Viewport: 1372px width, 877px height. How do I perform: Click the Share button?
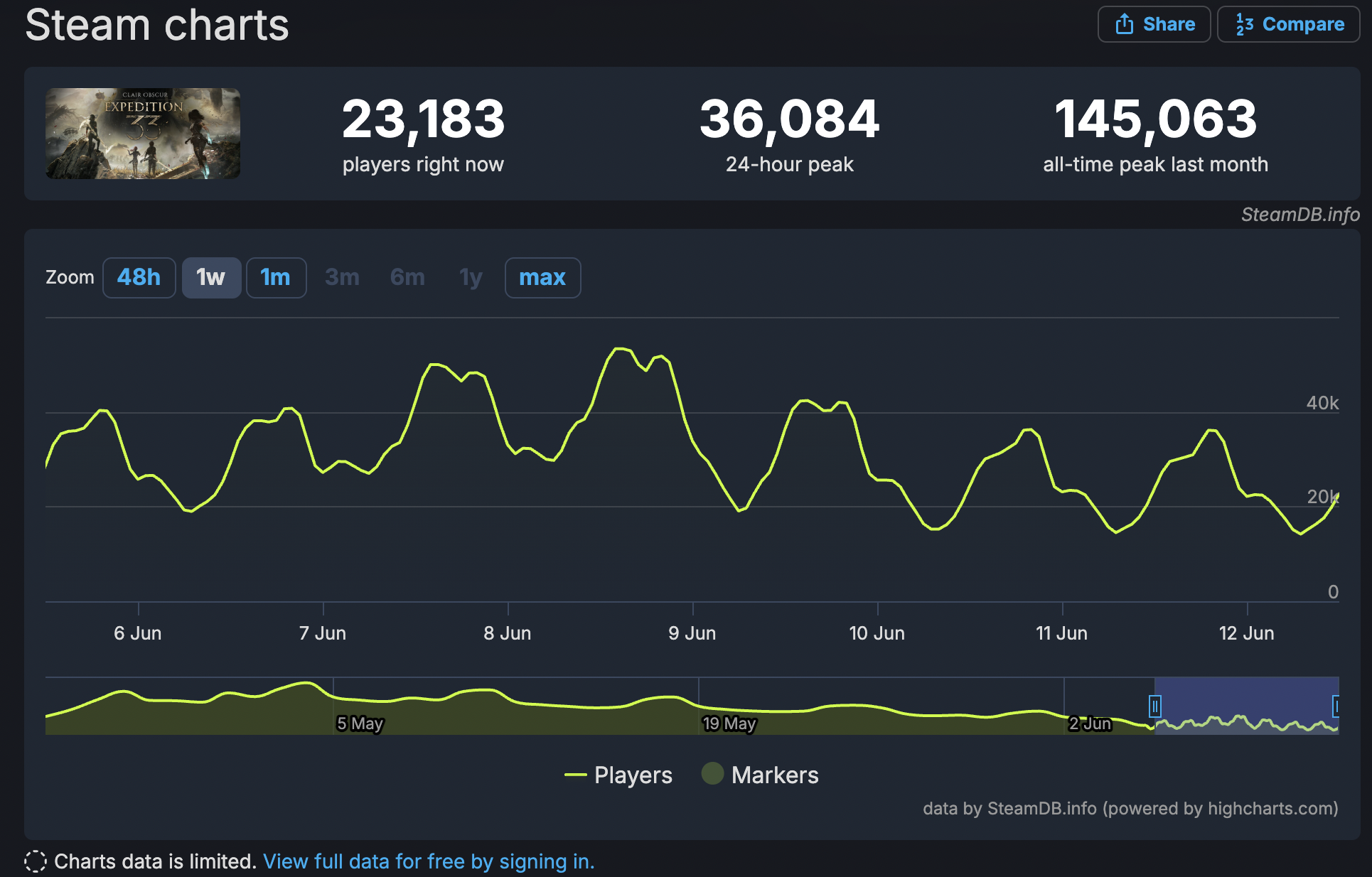click(1154, 24)
